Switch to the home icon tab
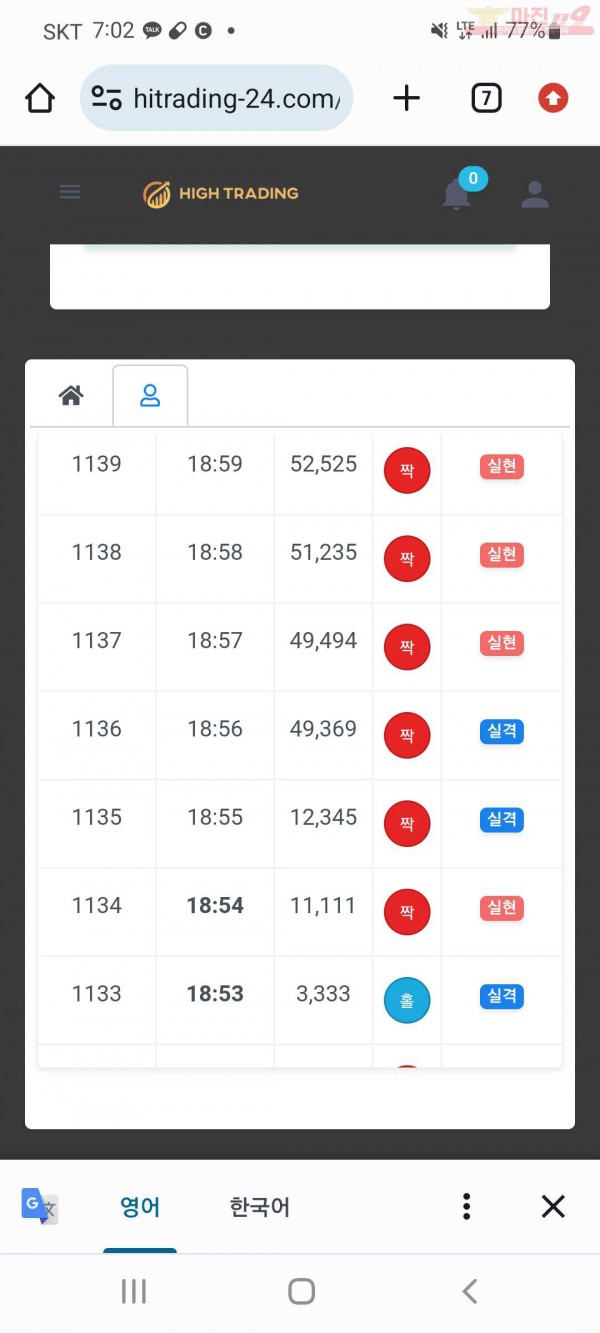 70,396
